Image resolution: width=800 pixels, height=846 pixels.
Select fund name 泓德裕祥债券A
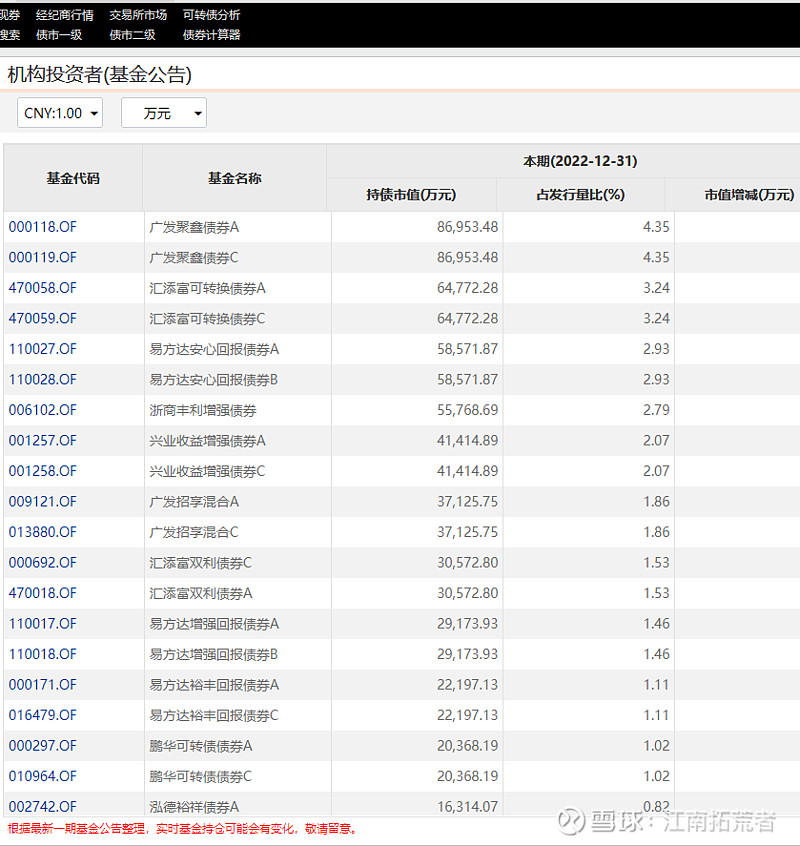194,806
